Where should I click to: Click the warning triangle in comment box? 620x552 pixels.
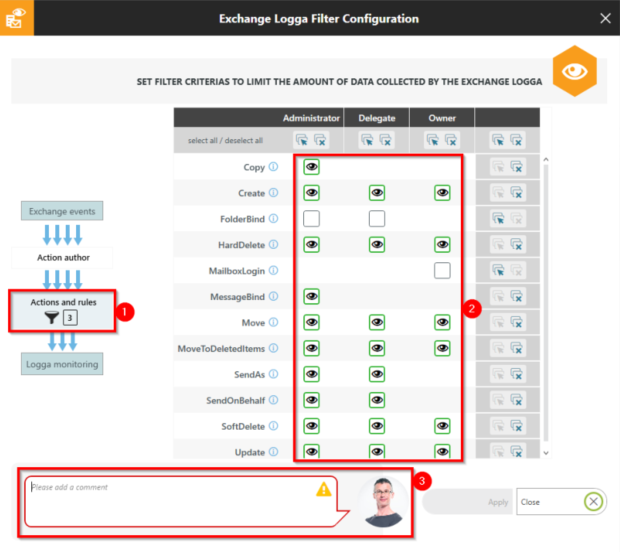323,490
